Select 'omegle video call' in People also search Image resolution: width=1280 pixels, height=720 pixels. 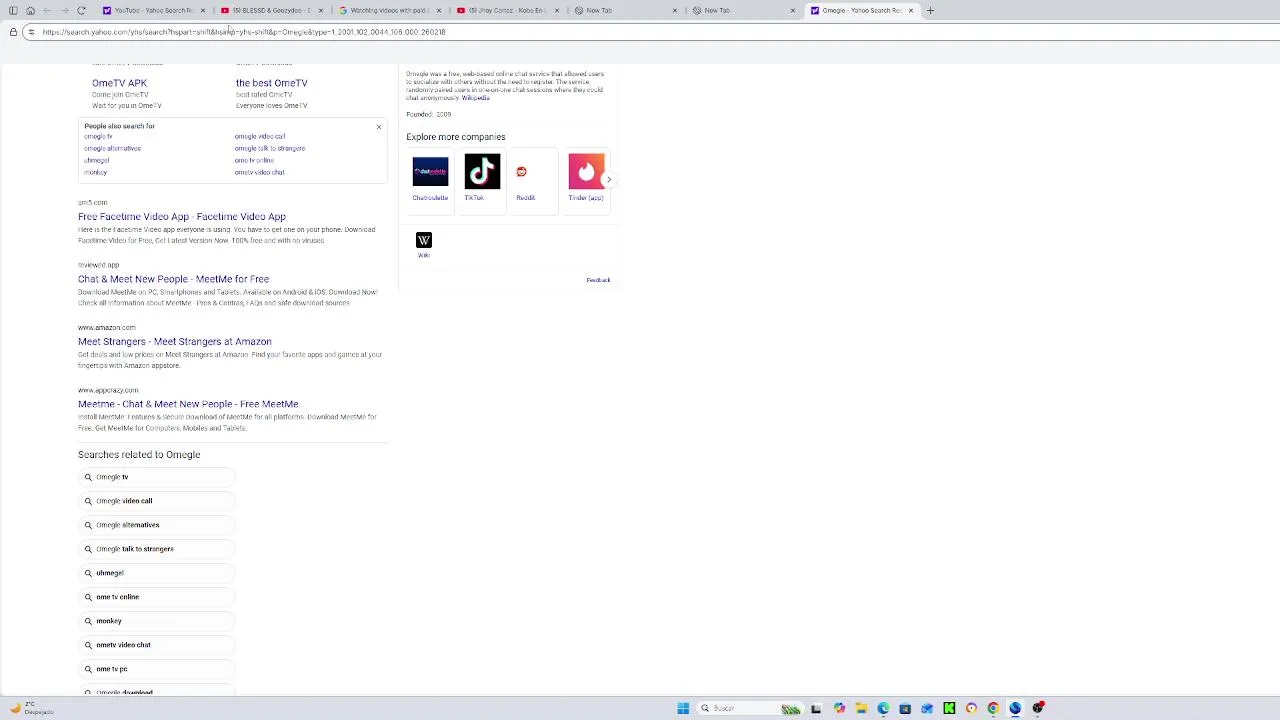tap(260, 136)
